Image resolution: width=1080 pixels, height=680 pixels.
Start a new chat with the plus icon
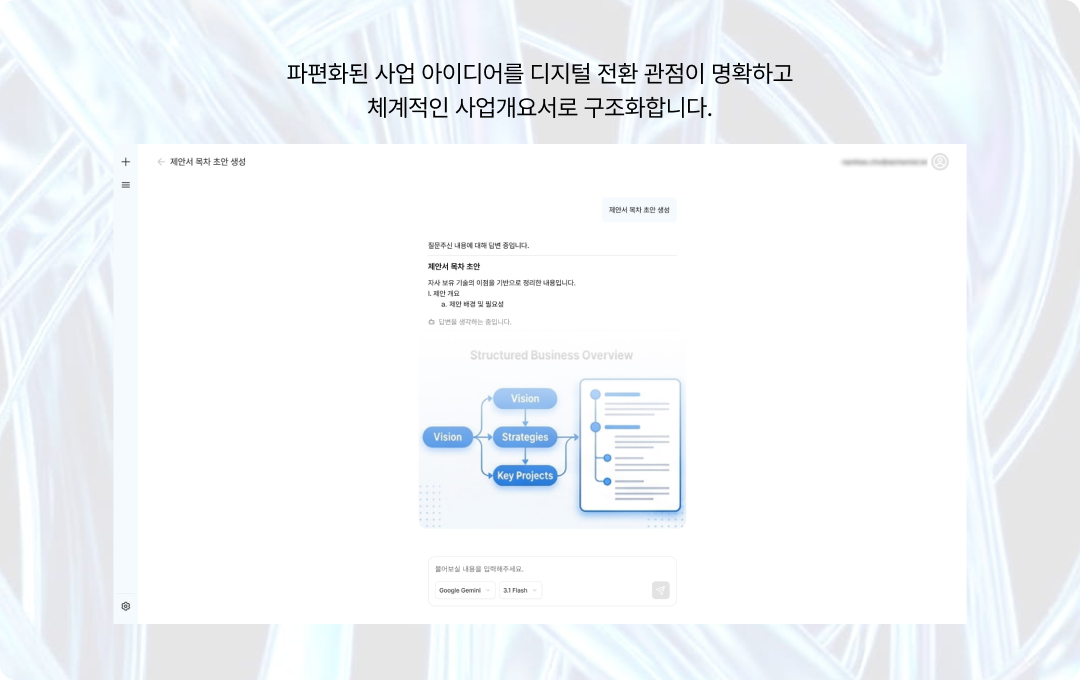click(x=125, y=161)
